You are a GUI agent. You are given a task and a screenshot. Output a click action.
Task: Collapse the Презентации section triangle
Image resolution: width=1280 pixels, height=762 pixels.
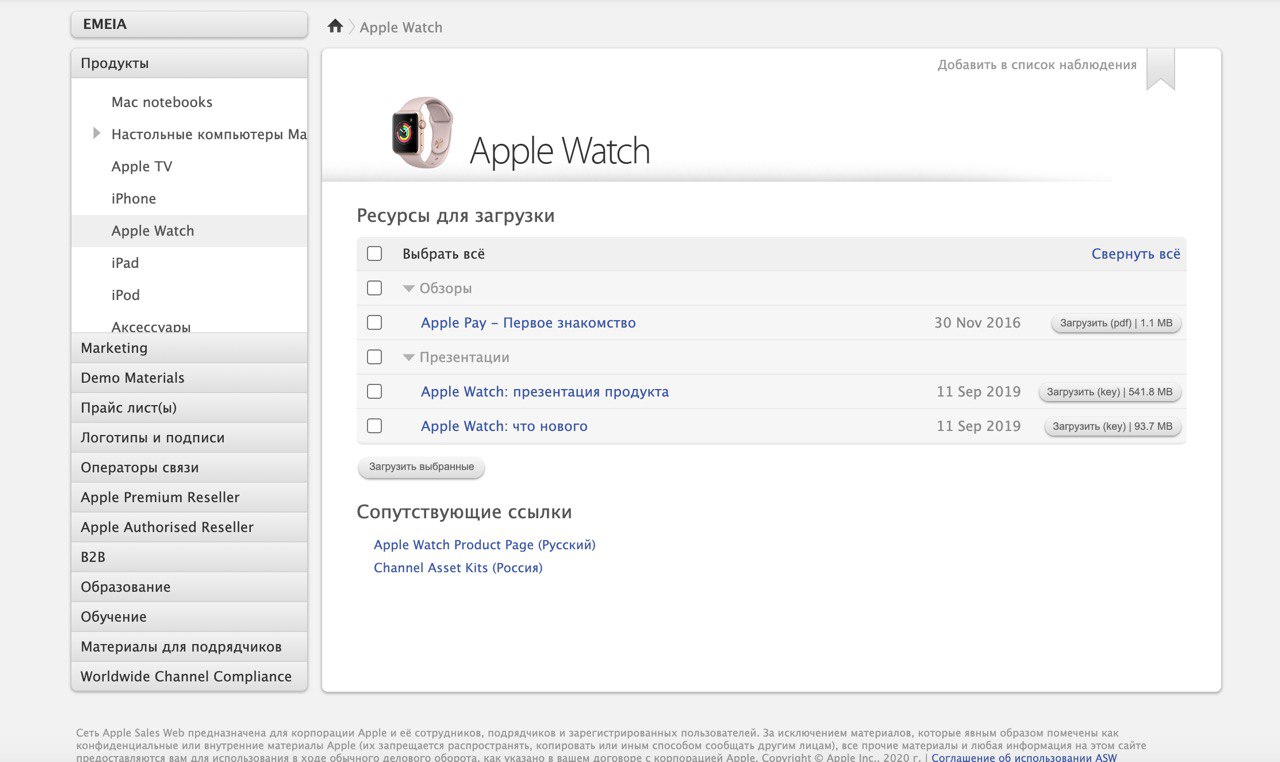point(408,357)
